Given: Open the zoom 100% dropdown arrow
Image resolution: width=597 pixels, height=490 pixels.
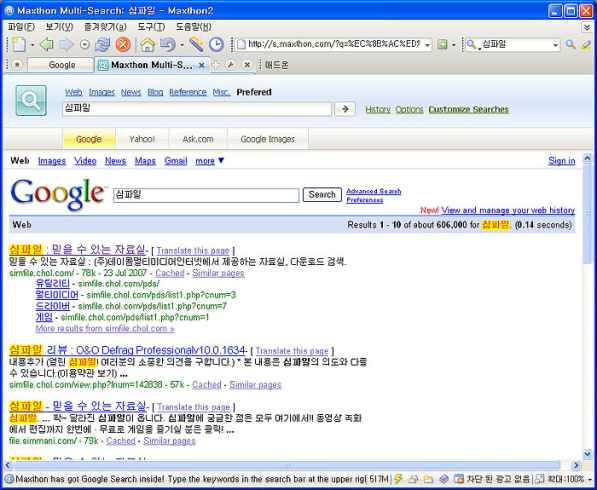Looking at the screenshot, I should pyautogui.click(x=590, y=479).
